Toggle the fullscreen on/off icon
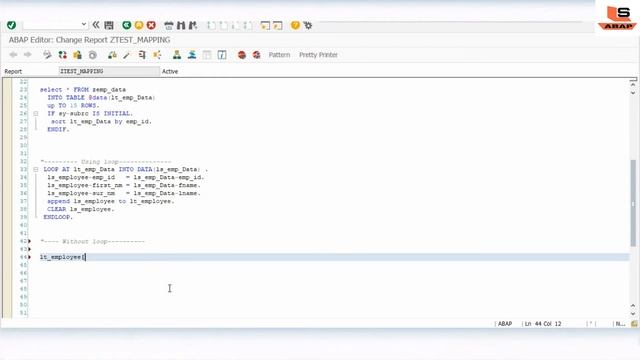This screenshot has height=360, width=640. [207, 55]
